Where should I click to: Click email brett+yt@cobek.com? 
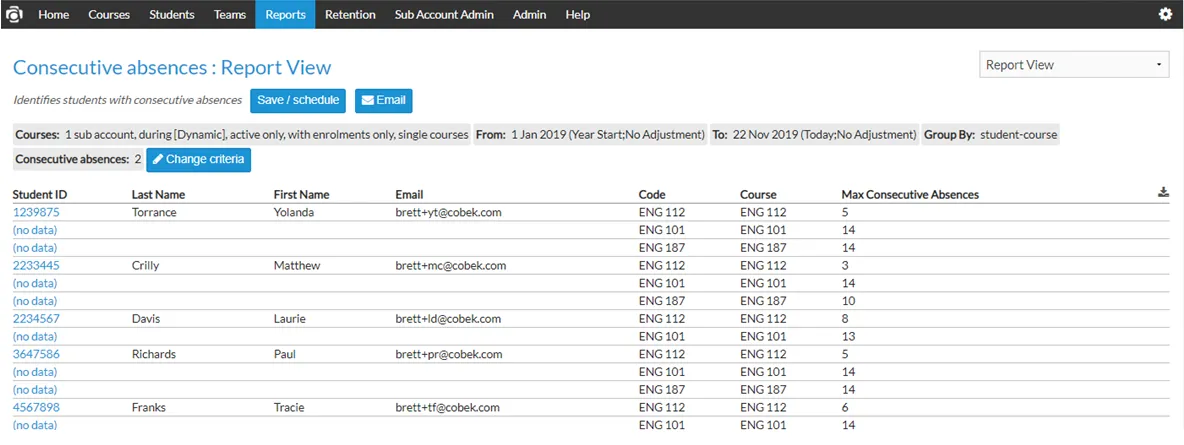449,212
